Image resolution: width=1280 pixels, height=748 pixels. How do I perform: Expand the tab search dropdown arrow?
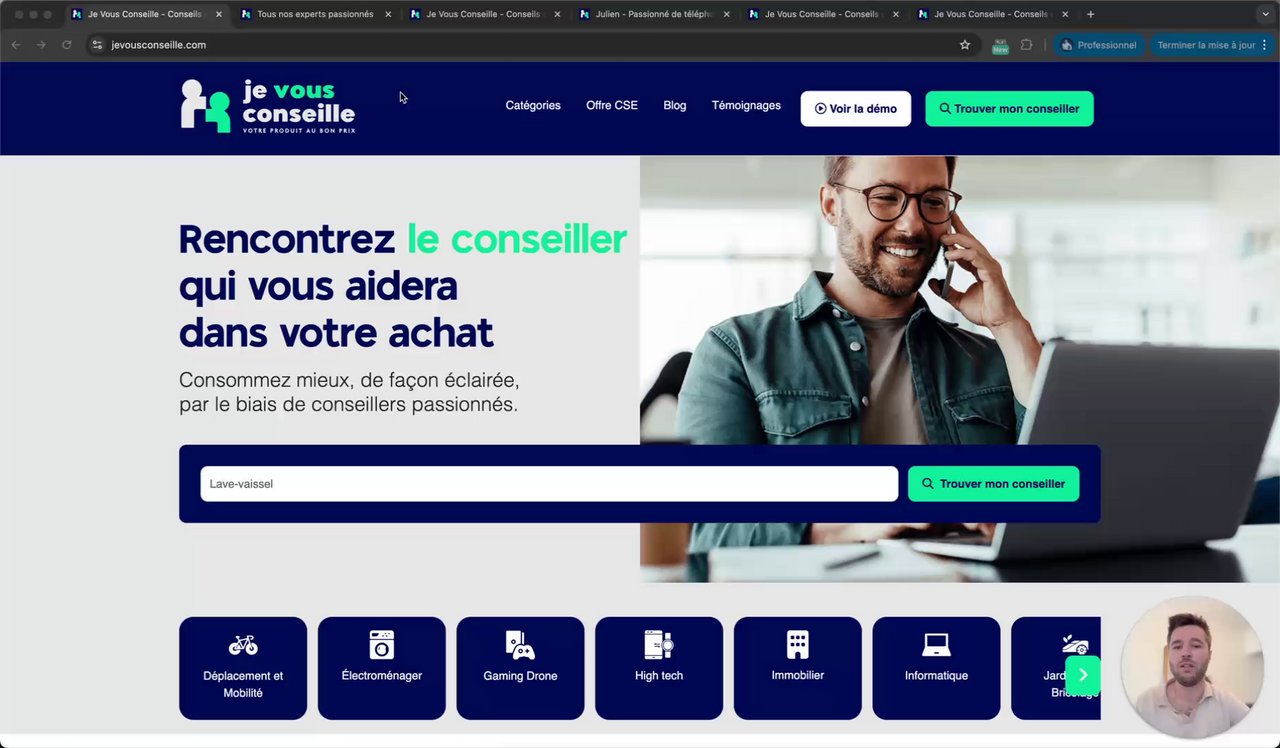pyautogui.click(x=1264, y=14)
